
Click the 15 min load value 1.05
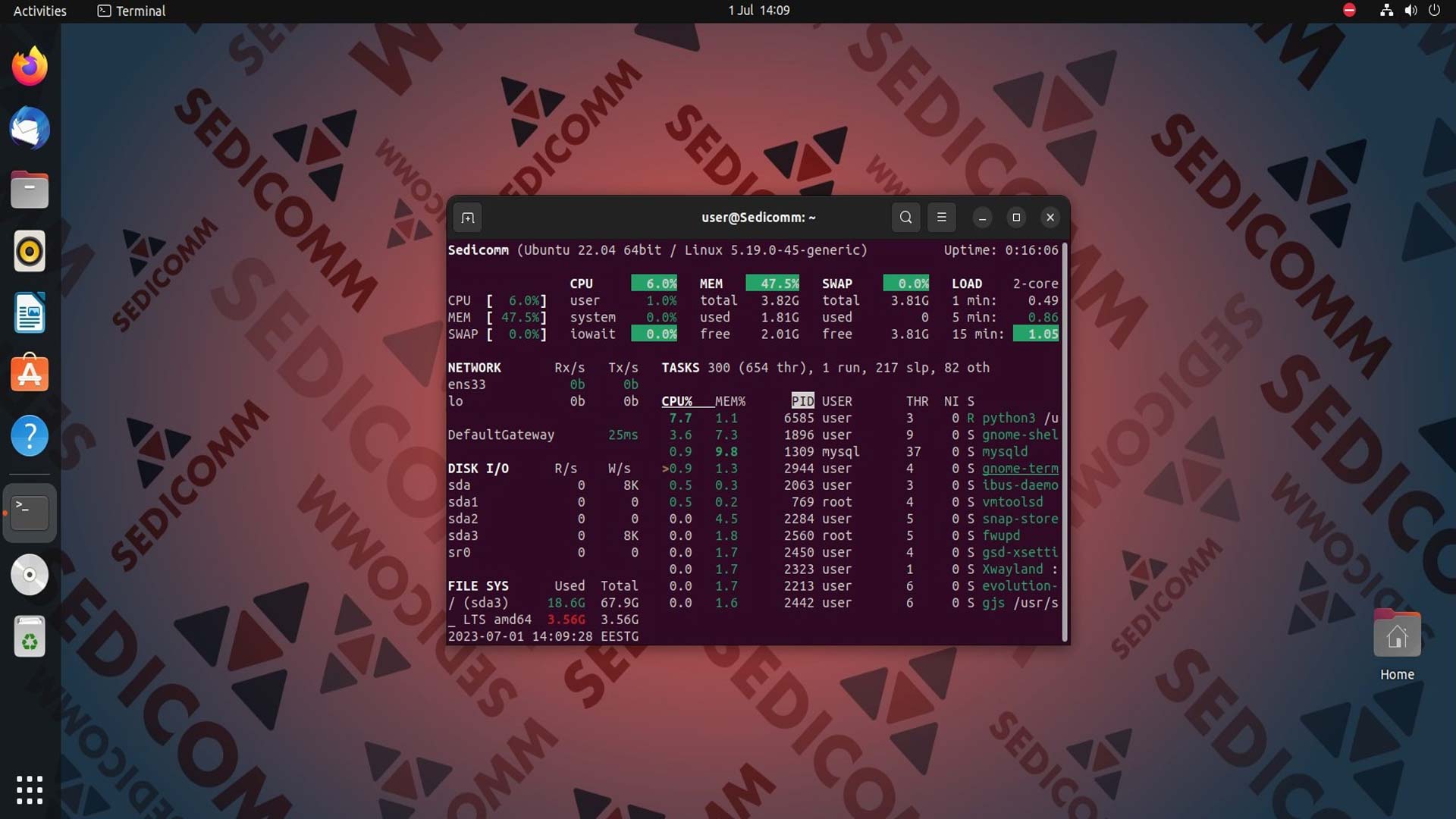click(1036, 334)
